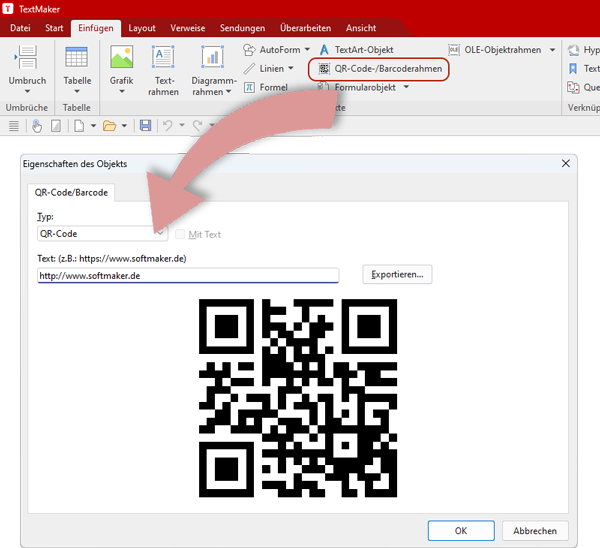600x548 pixels.
Task: Confirm dialog with OK button
Action: click(461, 531)
